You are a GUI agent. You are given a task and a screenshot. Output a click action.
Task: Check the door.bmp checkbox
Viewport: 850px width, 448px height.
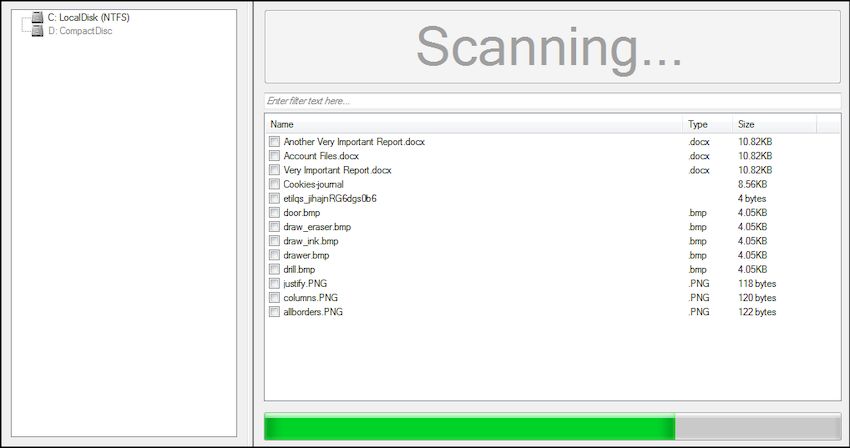(x=274, y=213)
